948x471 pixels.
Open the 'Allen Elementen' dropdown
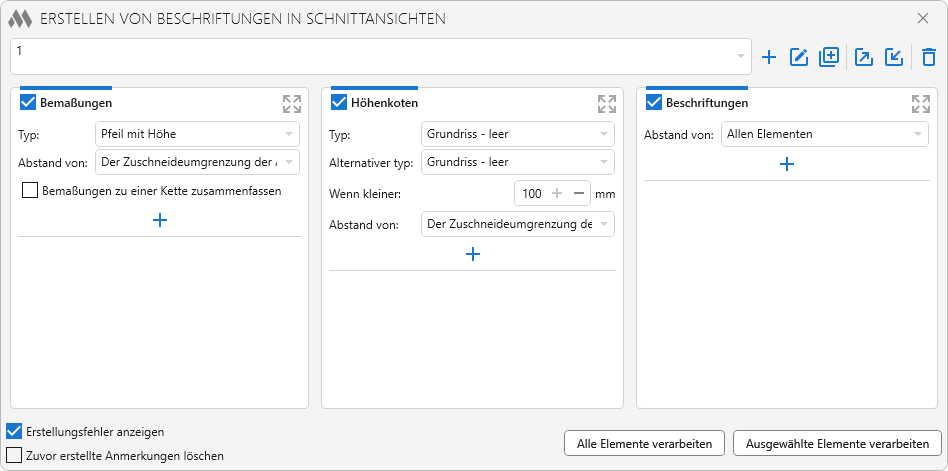click(x=824, y=134)
